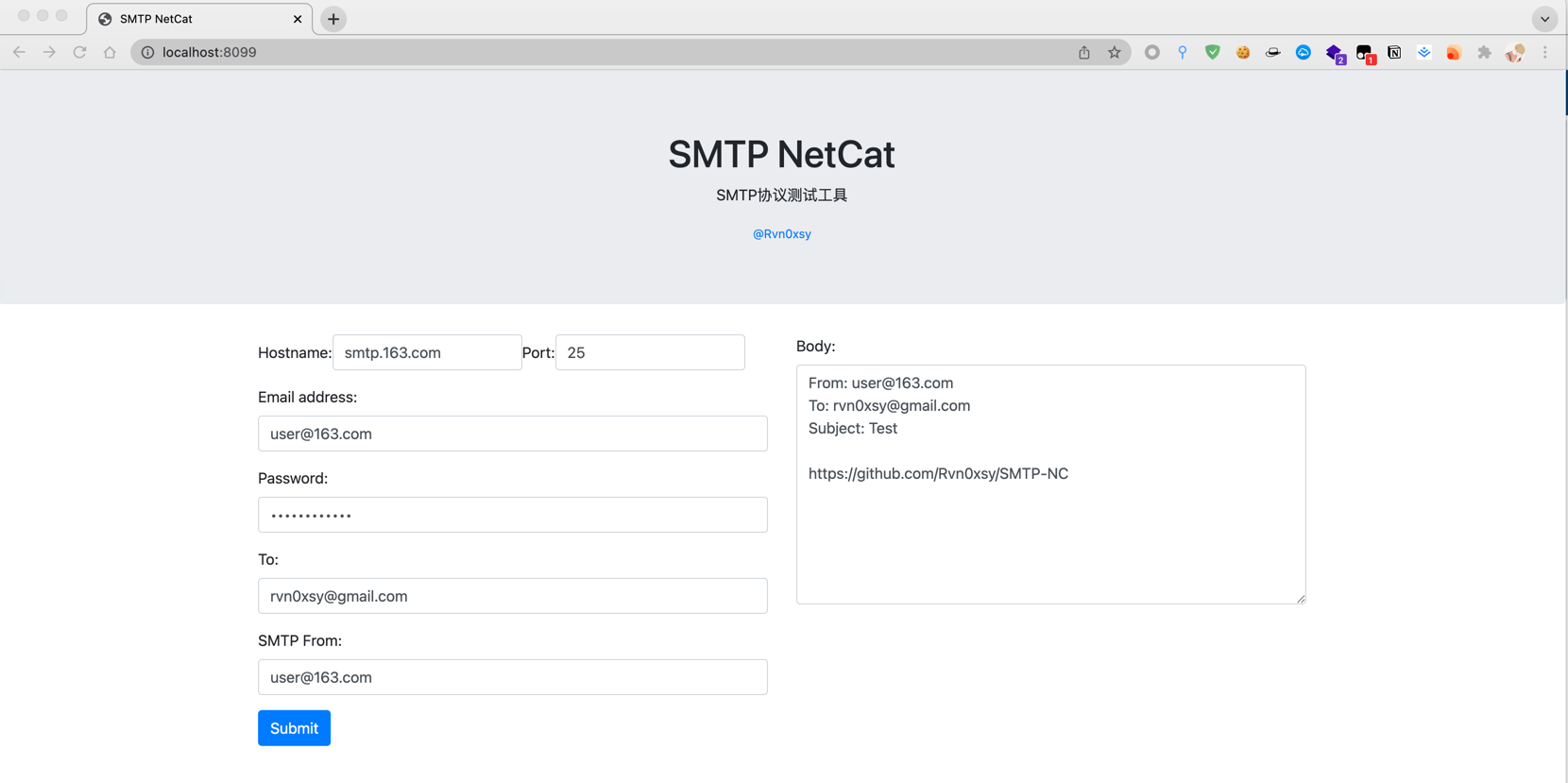Click the github.com/Rvn0xsy/SMTP-NC URL in Body
This screenshot has width=1568, height=783.
[x=938, y=474]
